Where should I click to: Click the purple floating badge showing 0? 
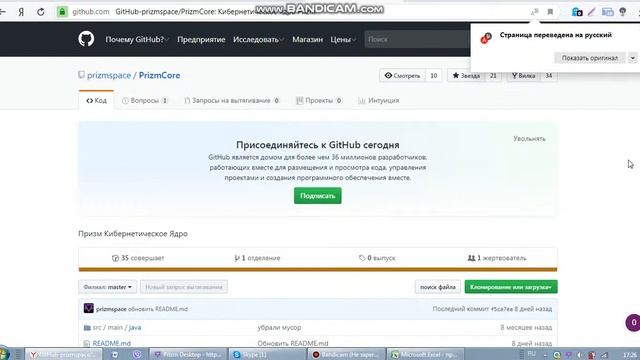(633, 322)
